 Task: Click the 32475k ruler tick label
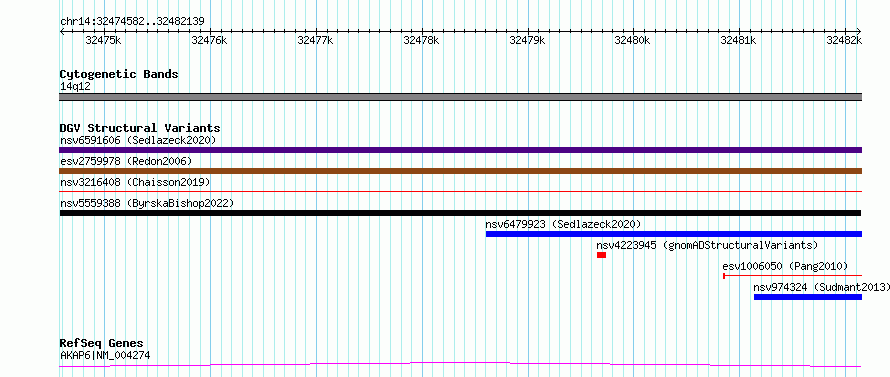point(103,40)
